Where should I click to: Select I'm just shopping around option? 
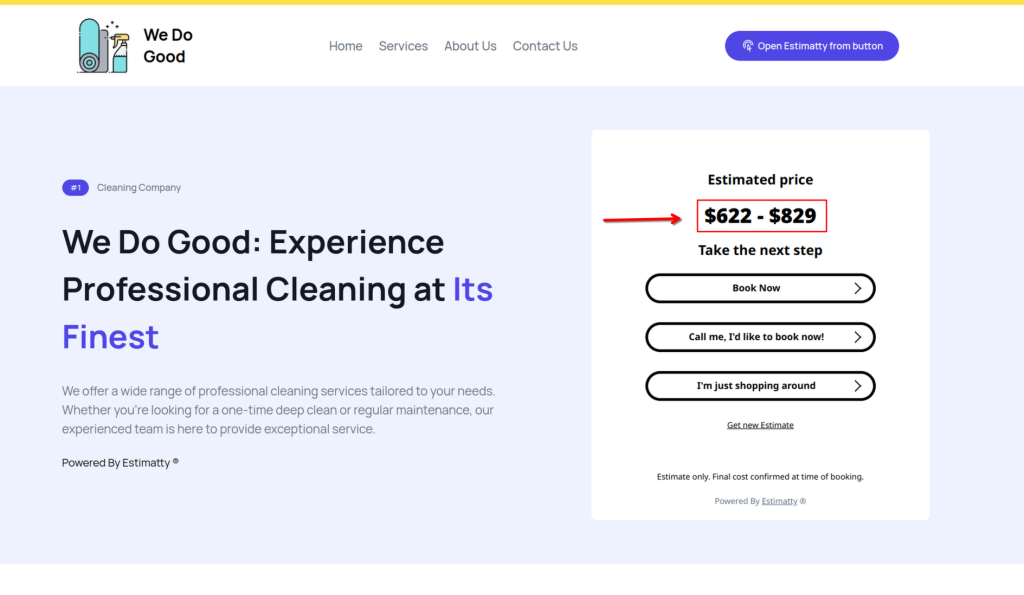pos(760,386)
